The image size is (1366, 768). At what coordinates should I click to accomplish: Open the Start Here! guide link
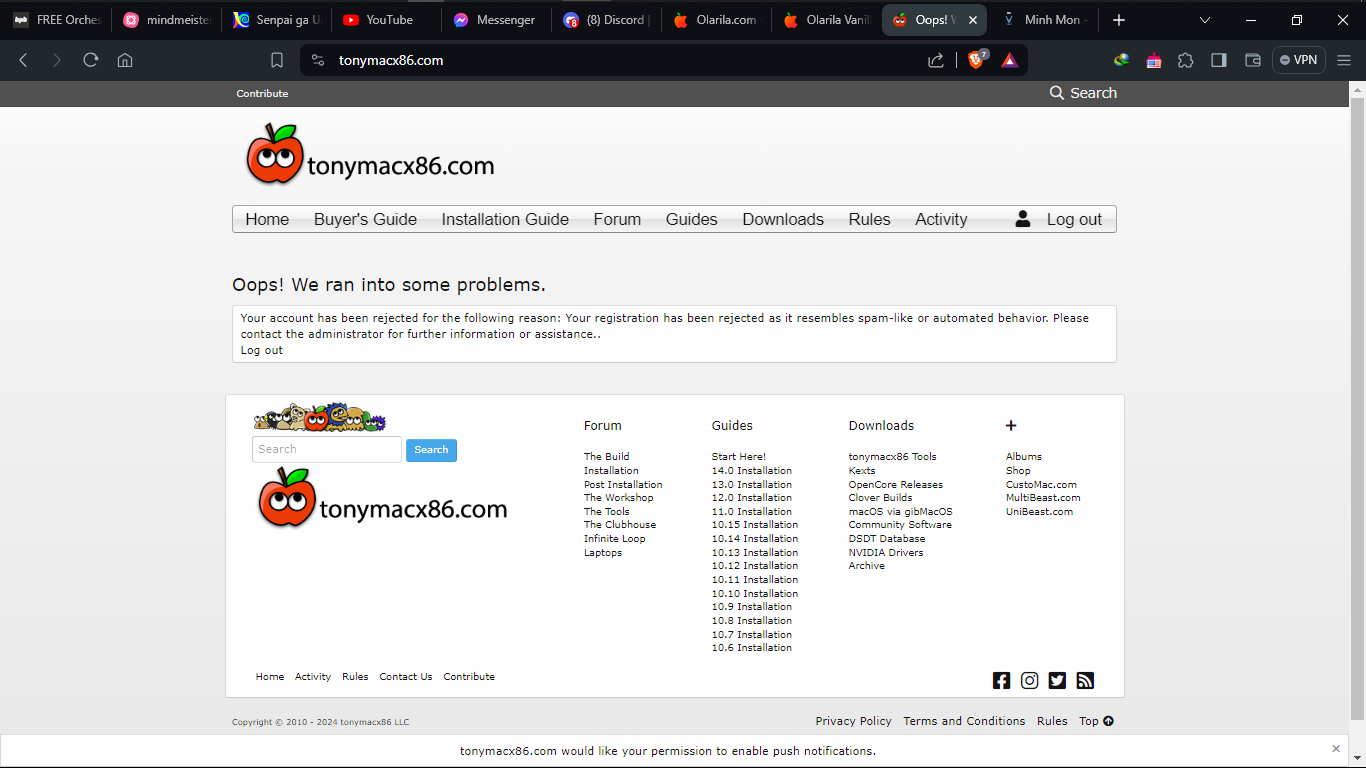[x=739, y=457]
